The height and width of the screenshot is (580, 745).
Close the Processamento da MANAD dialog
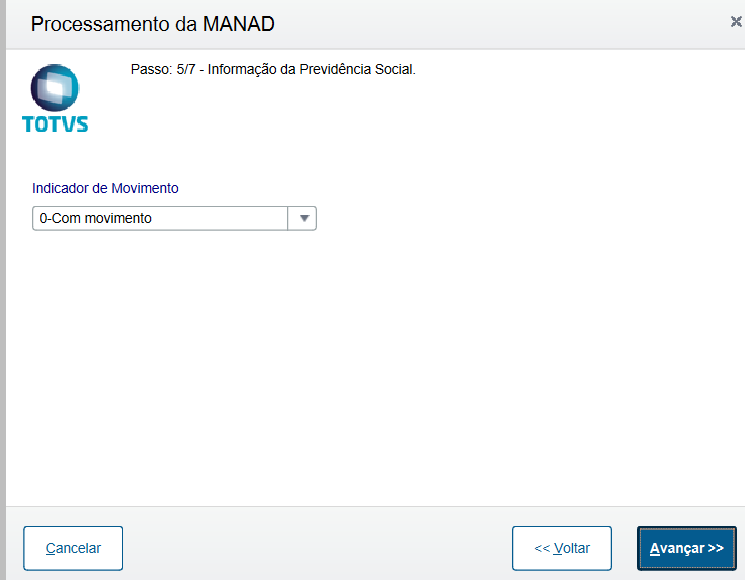point(736,22)
